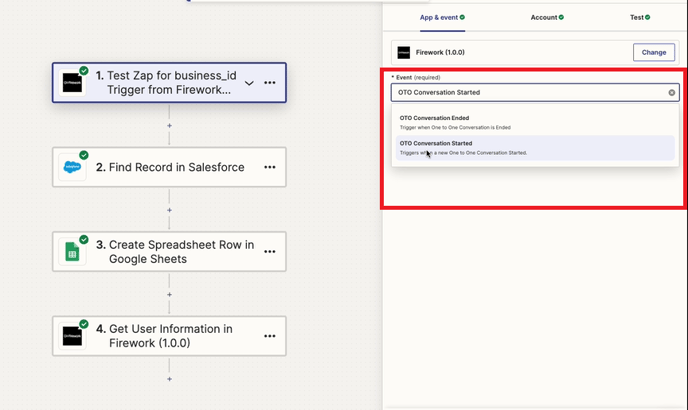The height and width of the screenshot is (410, 688).
Task: Select step 3 Create Spreadsheet Row in Google Sheets
Action: [x=169, y=252]
